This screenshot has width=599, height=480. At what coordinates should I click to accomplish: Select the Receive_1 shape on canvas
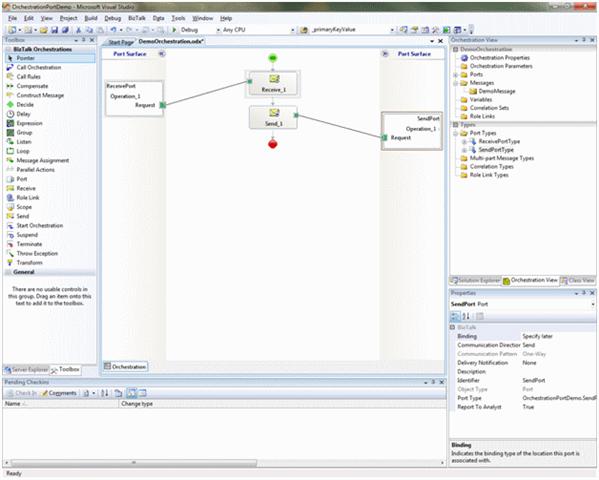coord(273,84)
